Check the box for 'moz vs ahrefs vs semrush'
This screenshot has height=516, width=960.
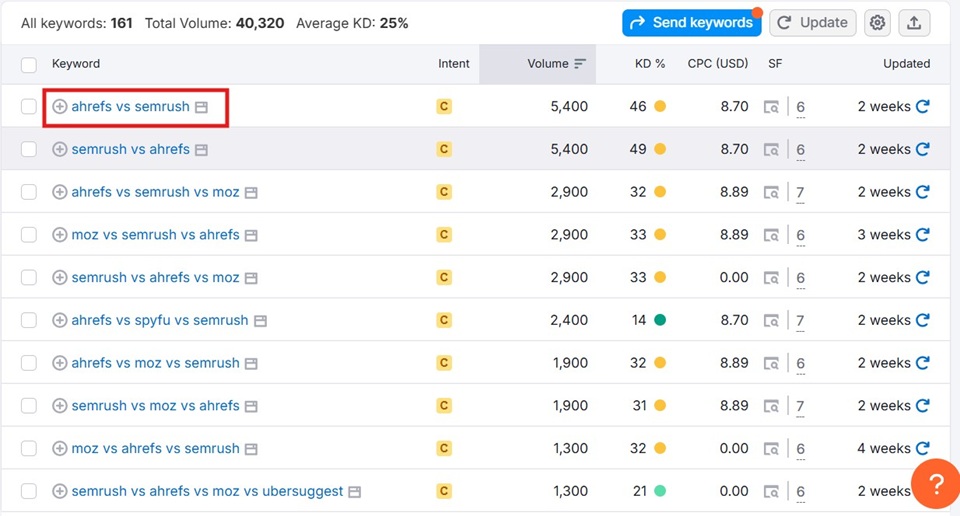coord(29,449)
